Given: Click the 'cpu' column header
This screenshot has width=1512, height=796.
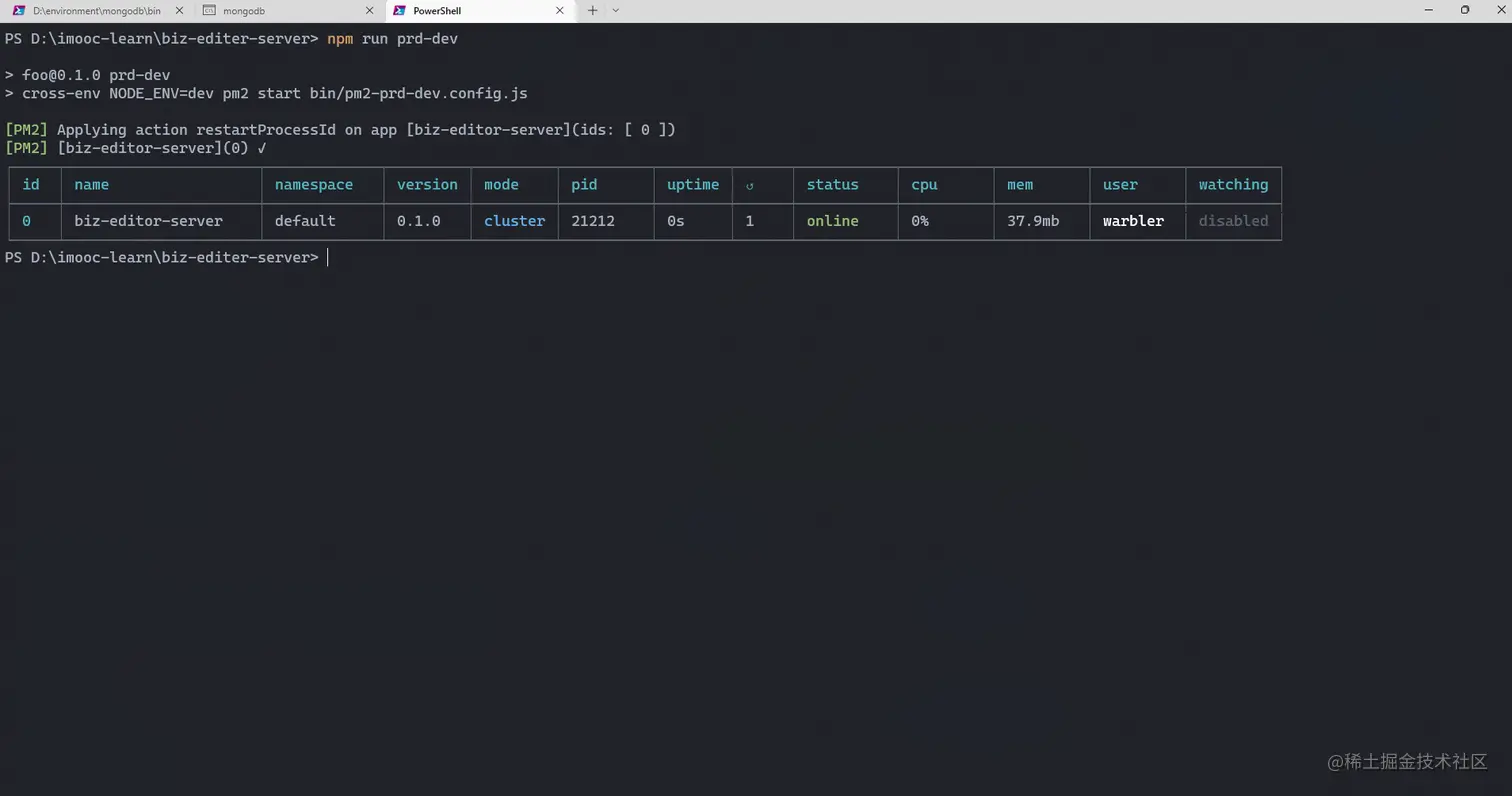Looking at the screenshot, I should pos(924,185).
